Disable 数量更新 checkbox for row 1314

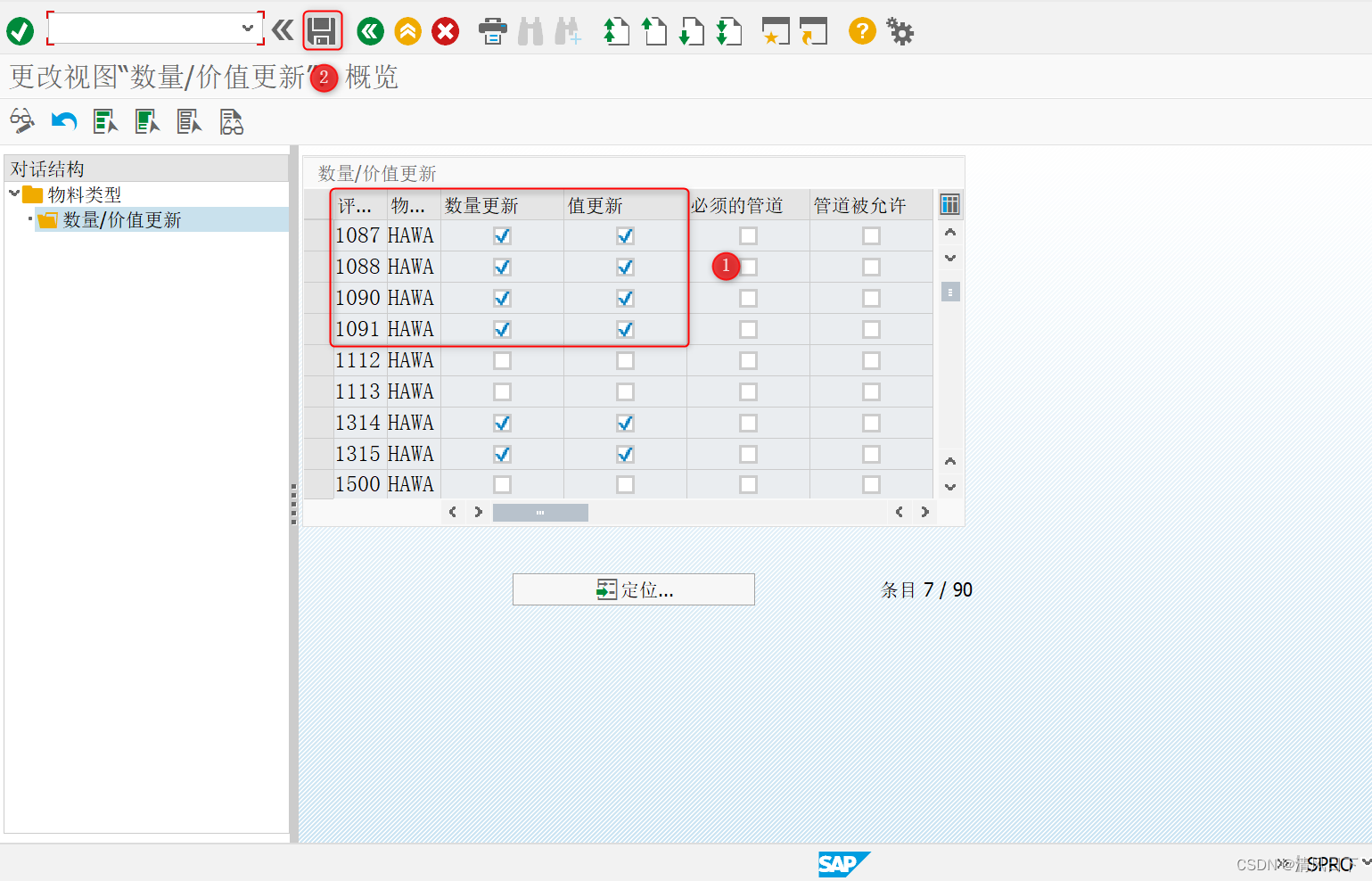coord(502,422)
